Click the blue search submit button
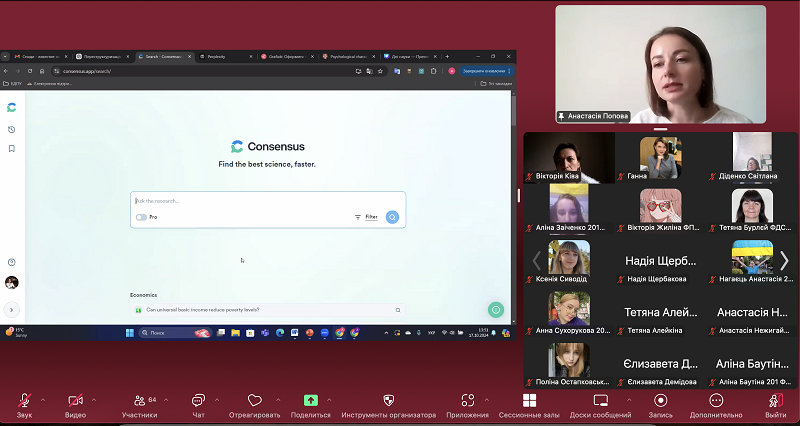The width and height of the screenshot is (800, 426). (392, 217)
